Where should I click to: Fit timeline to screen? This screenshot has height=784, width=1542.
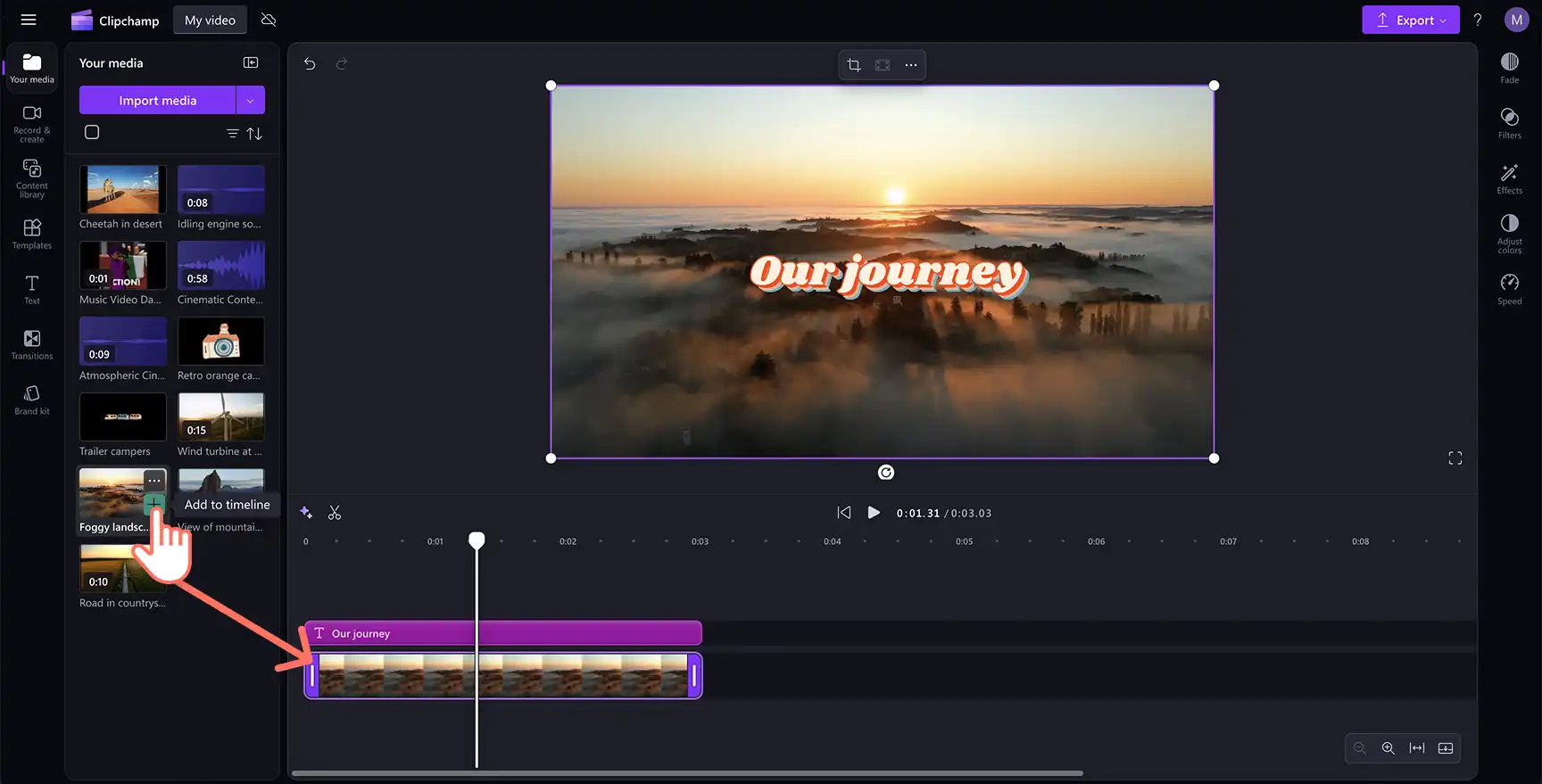1417,748
